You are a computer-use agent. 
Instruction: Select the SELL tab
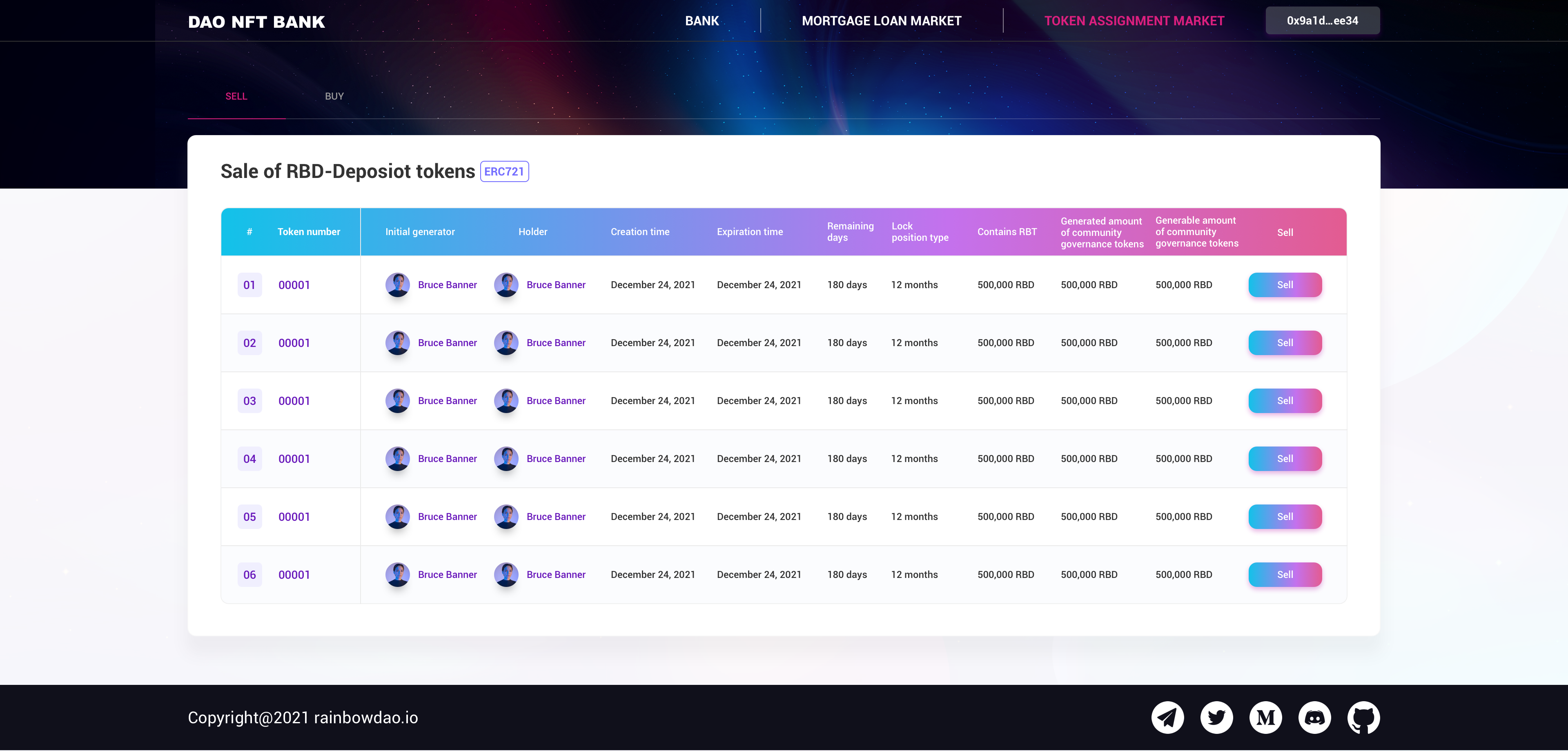tap(236, 96)
